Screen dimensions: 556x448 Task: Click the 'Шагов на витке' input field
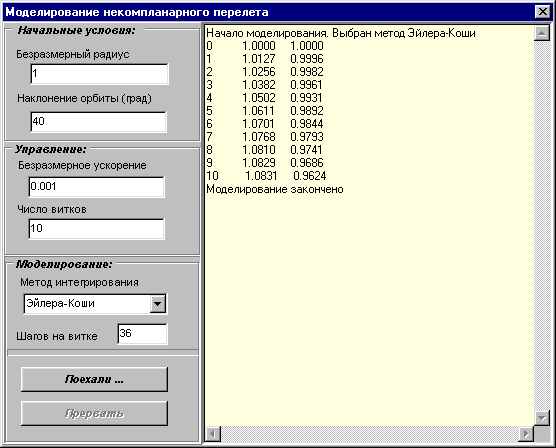click(x=142, y=333)
